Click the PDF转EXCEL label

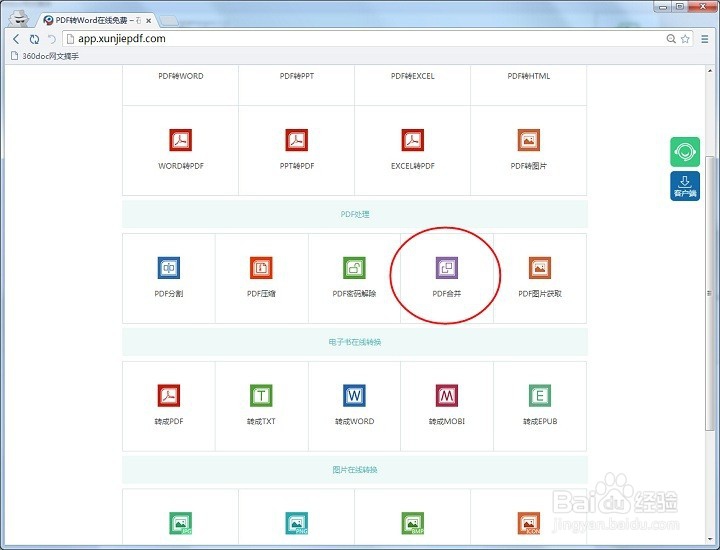412,76
